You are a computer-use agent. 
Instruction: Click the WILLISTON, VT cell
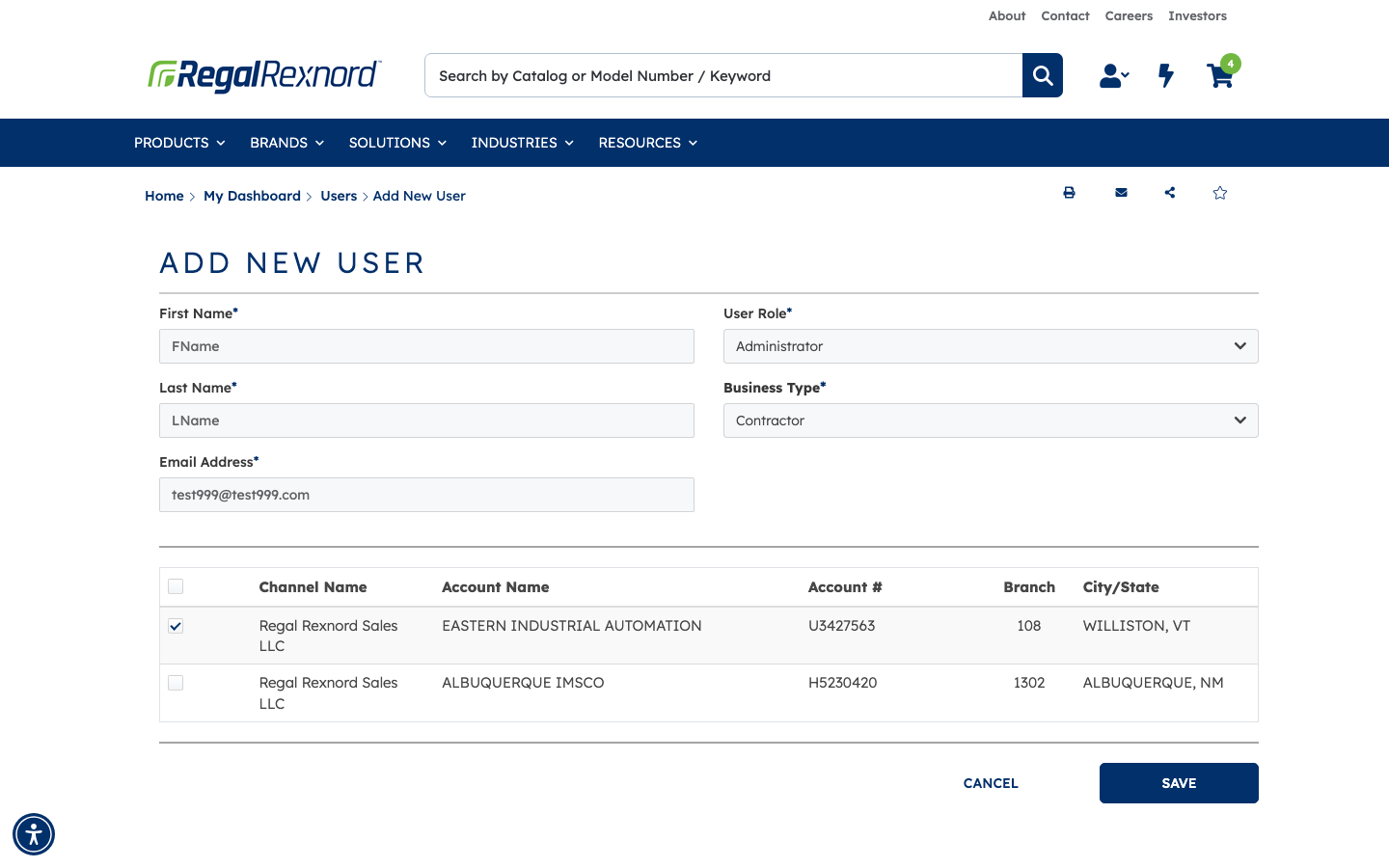coord(1136,626)
